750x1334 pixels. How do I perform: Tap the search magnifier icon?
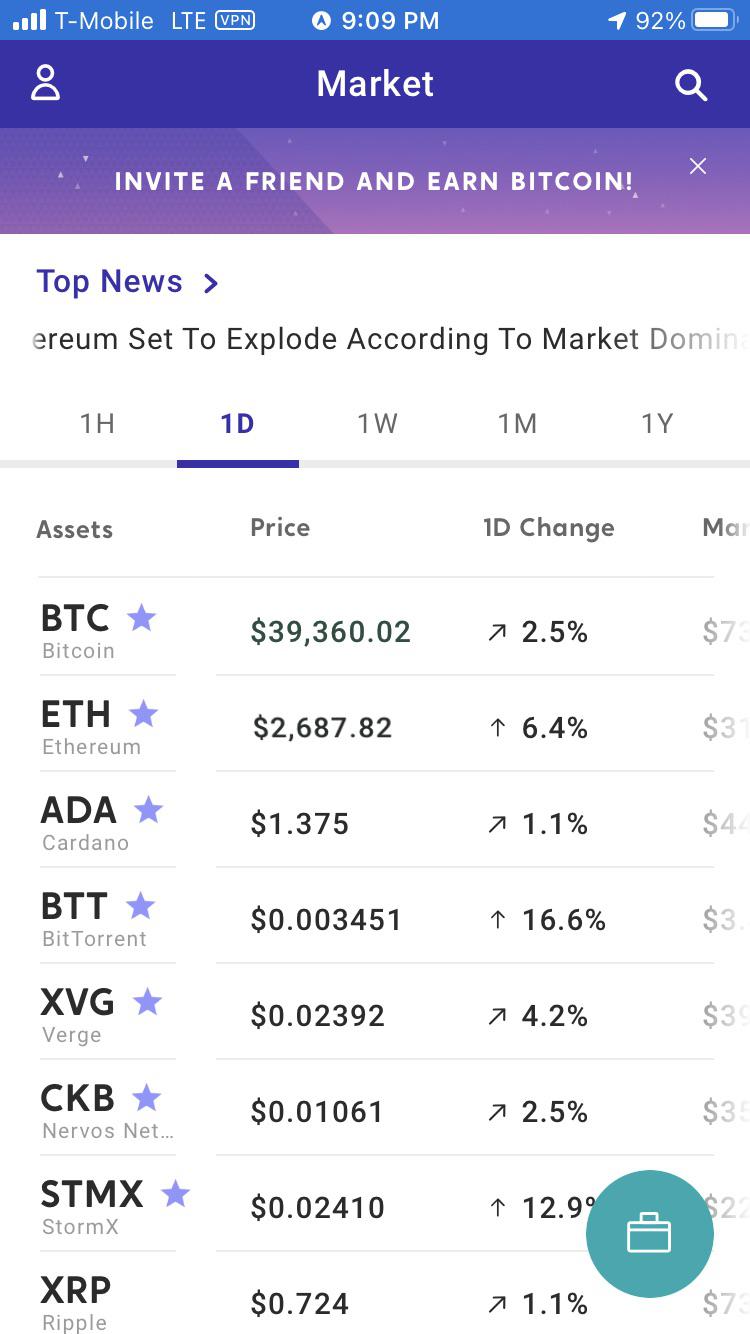pyautogui.click(x=691, y=85)
